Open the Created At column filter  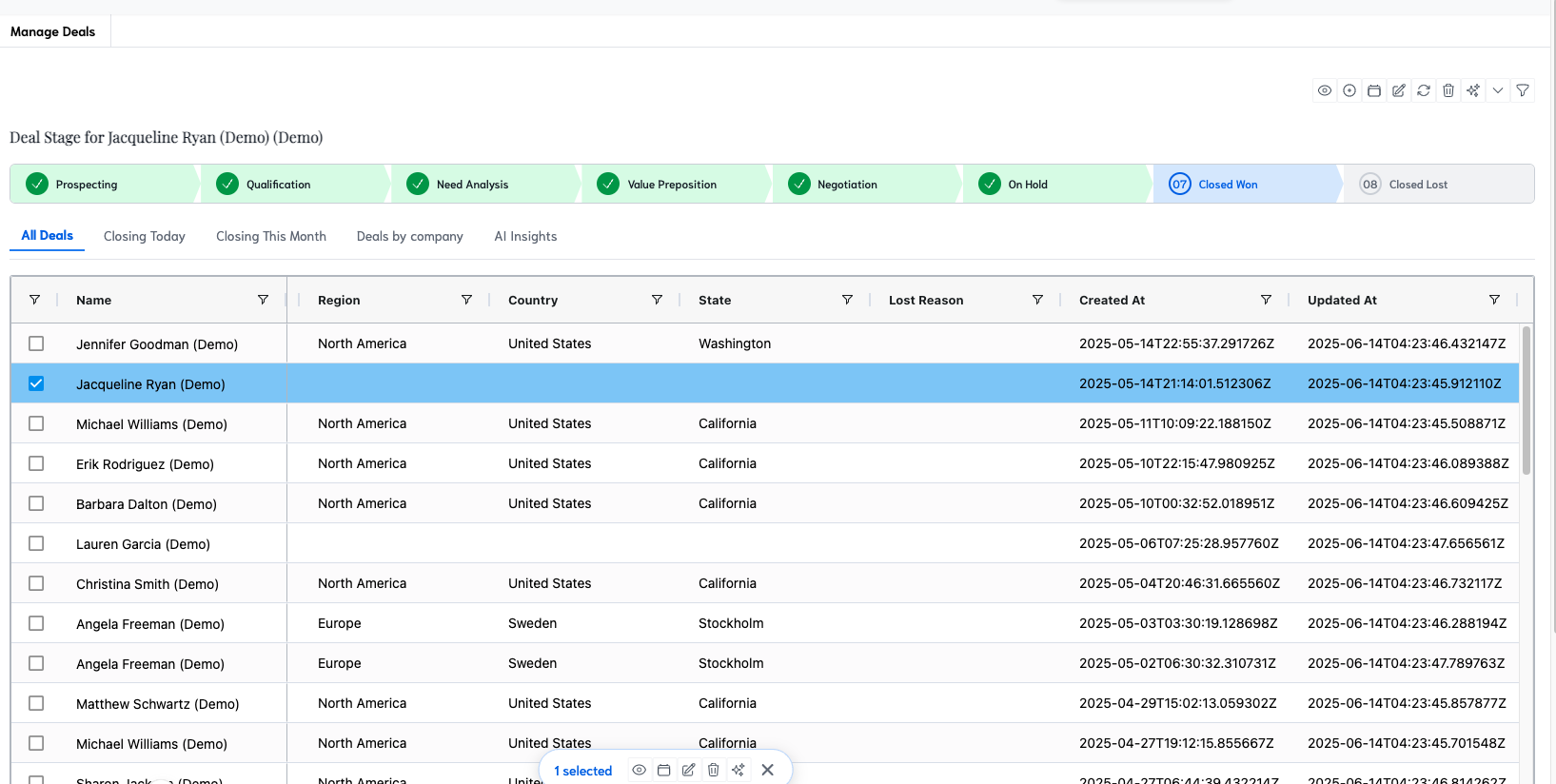1266,300
